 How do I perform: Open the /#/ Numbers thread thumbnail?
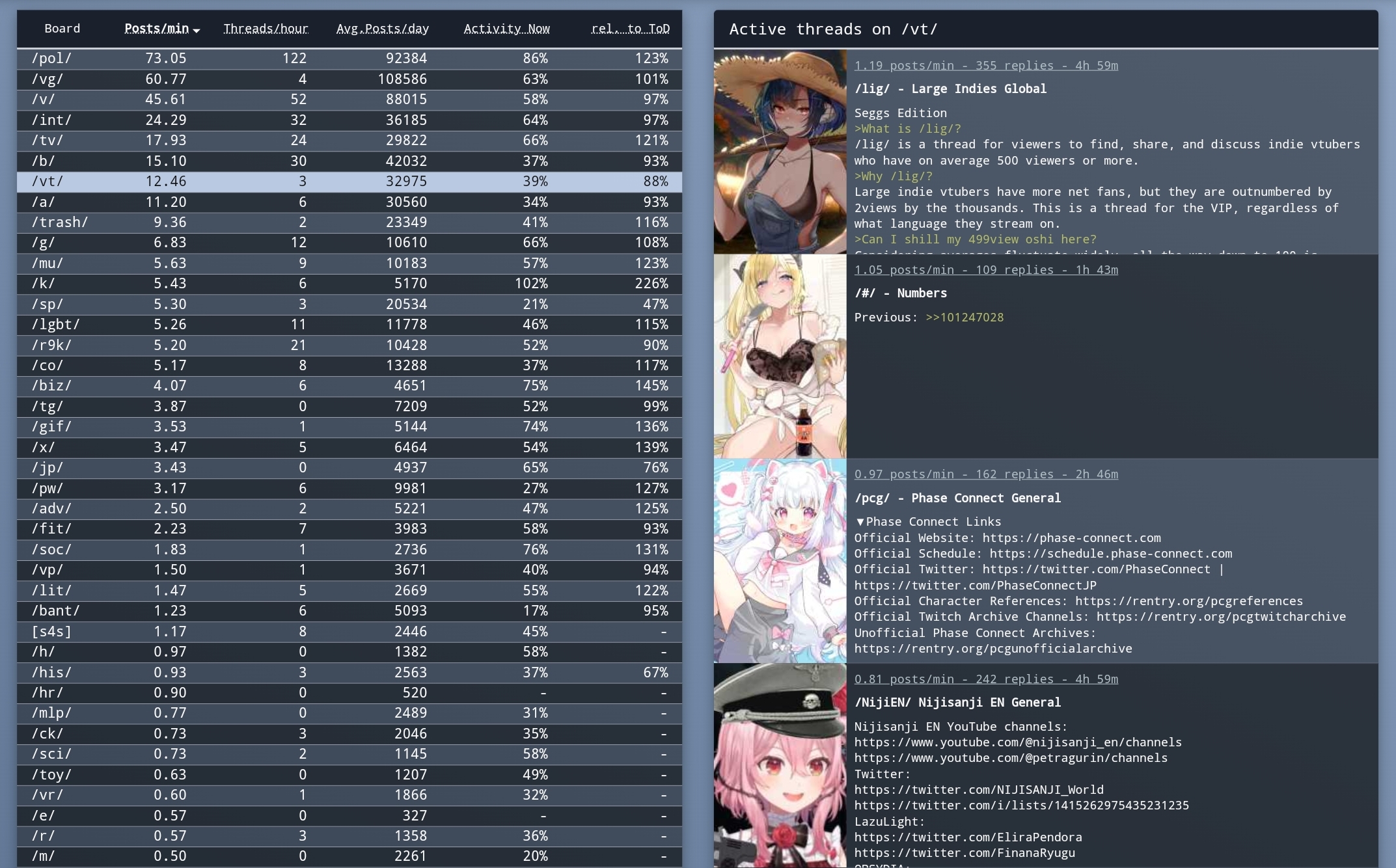(780, 357)
